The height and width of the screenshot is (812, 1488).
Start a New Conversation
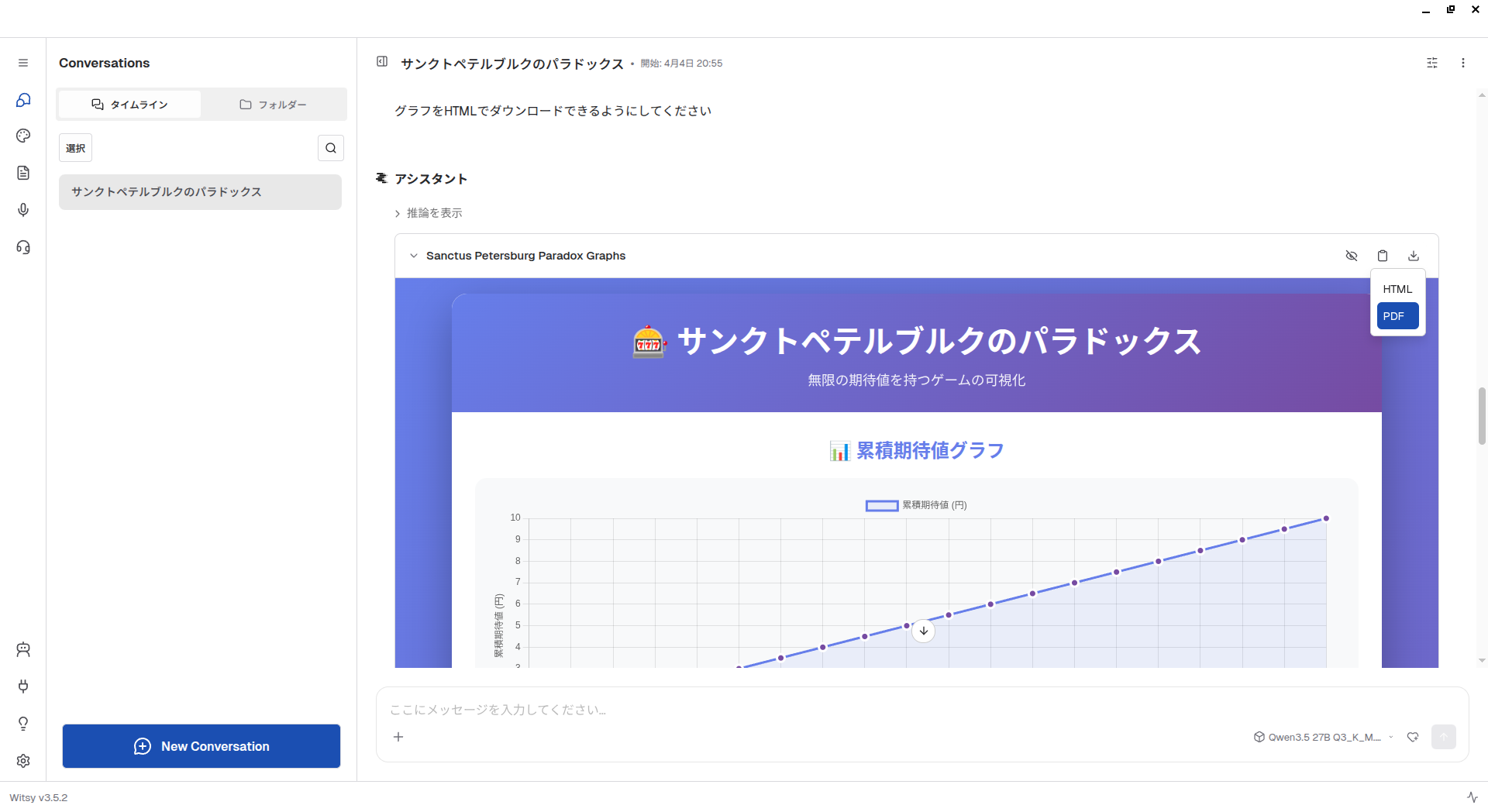[201, 746]
